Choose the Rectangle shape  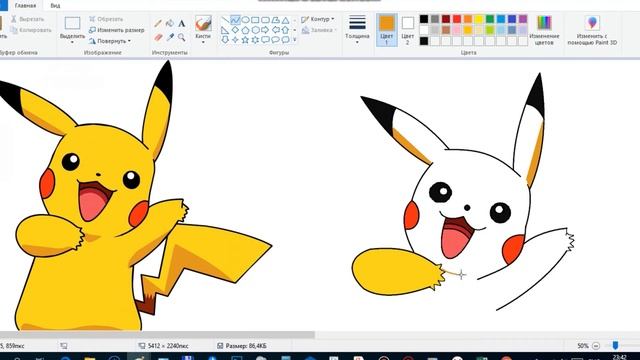(255, 20)
